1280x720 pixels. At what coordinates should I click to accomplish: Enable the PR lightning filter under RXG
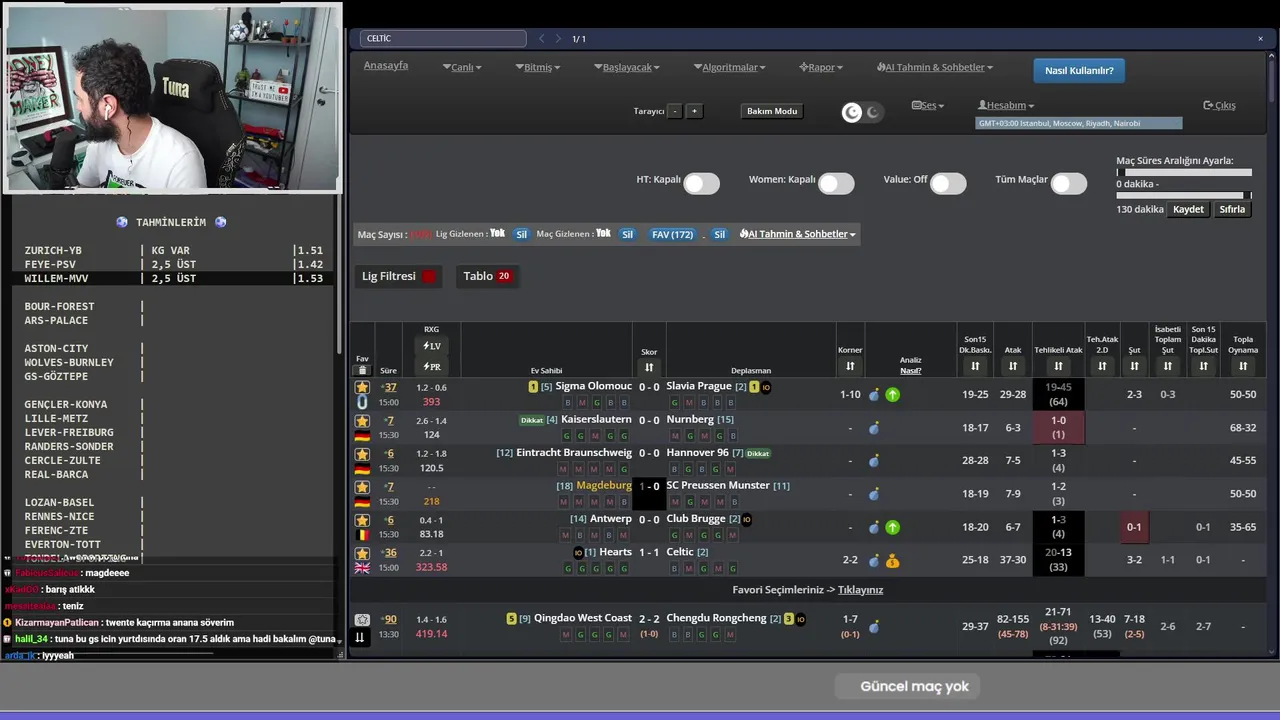point(431,367)
